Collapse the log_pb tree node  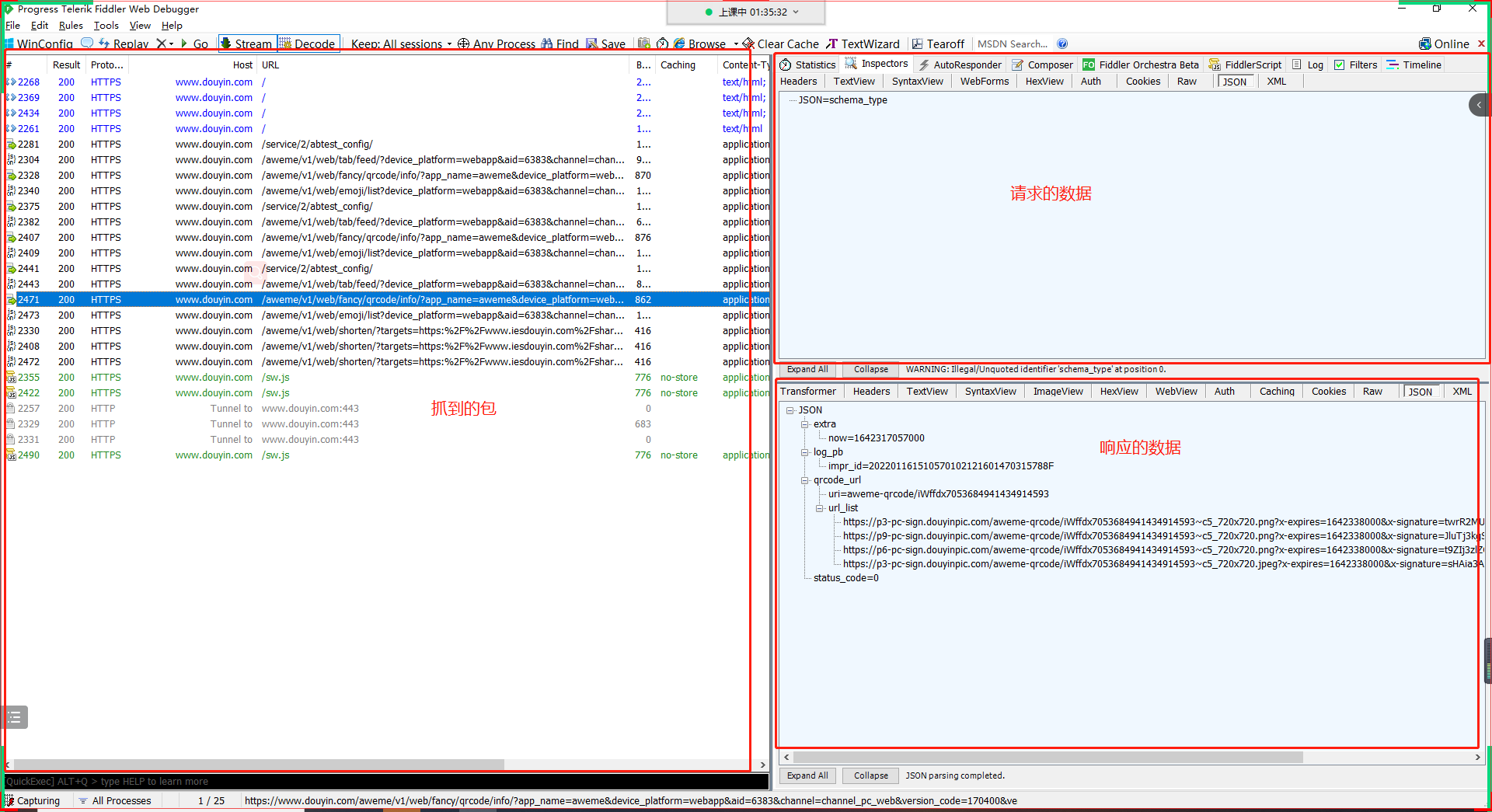coord(805,452)
